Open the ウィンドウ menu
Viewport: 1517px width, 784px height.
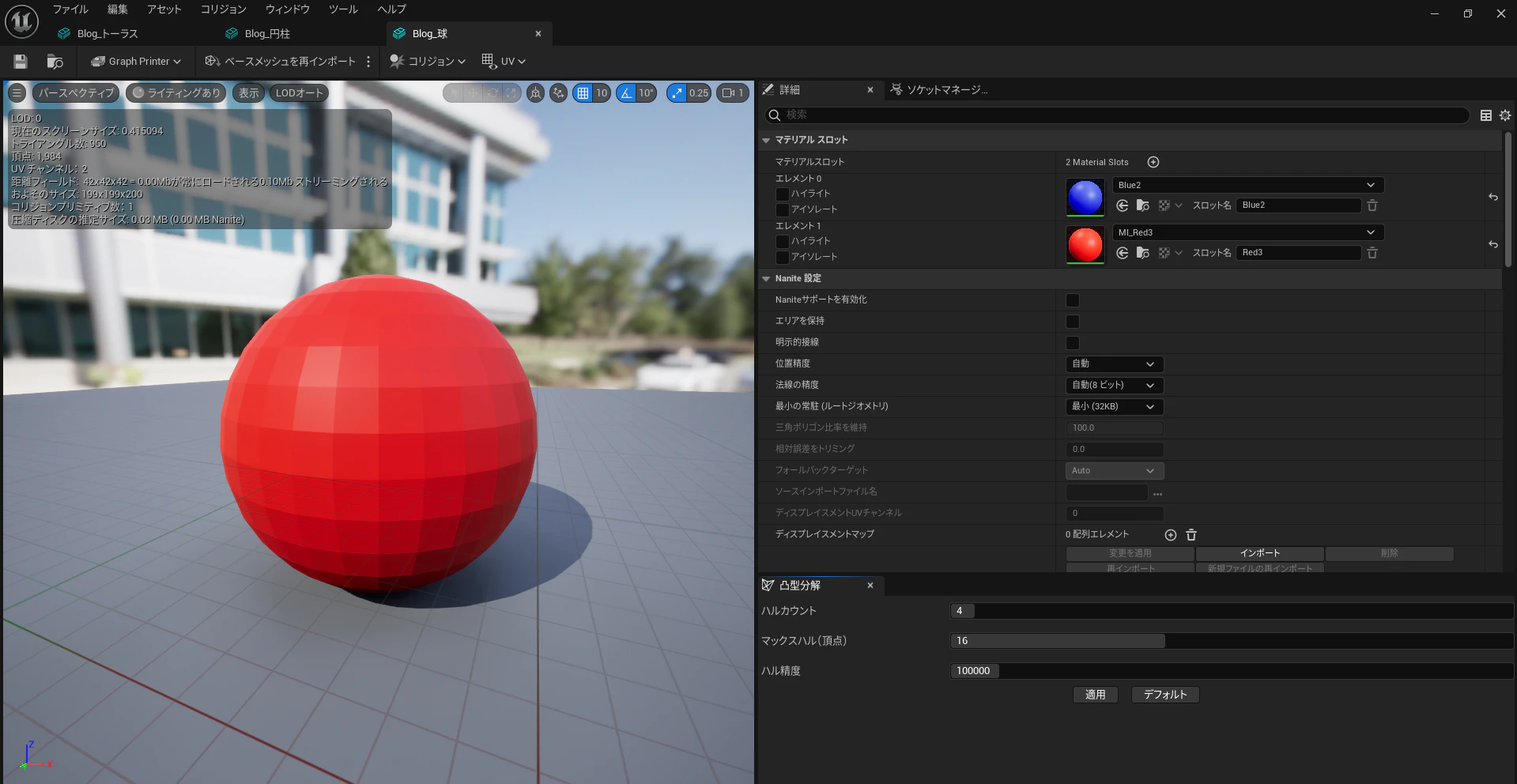coord(288,9)
